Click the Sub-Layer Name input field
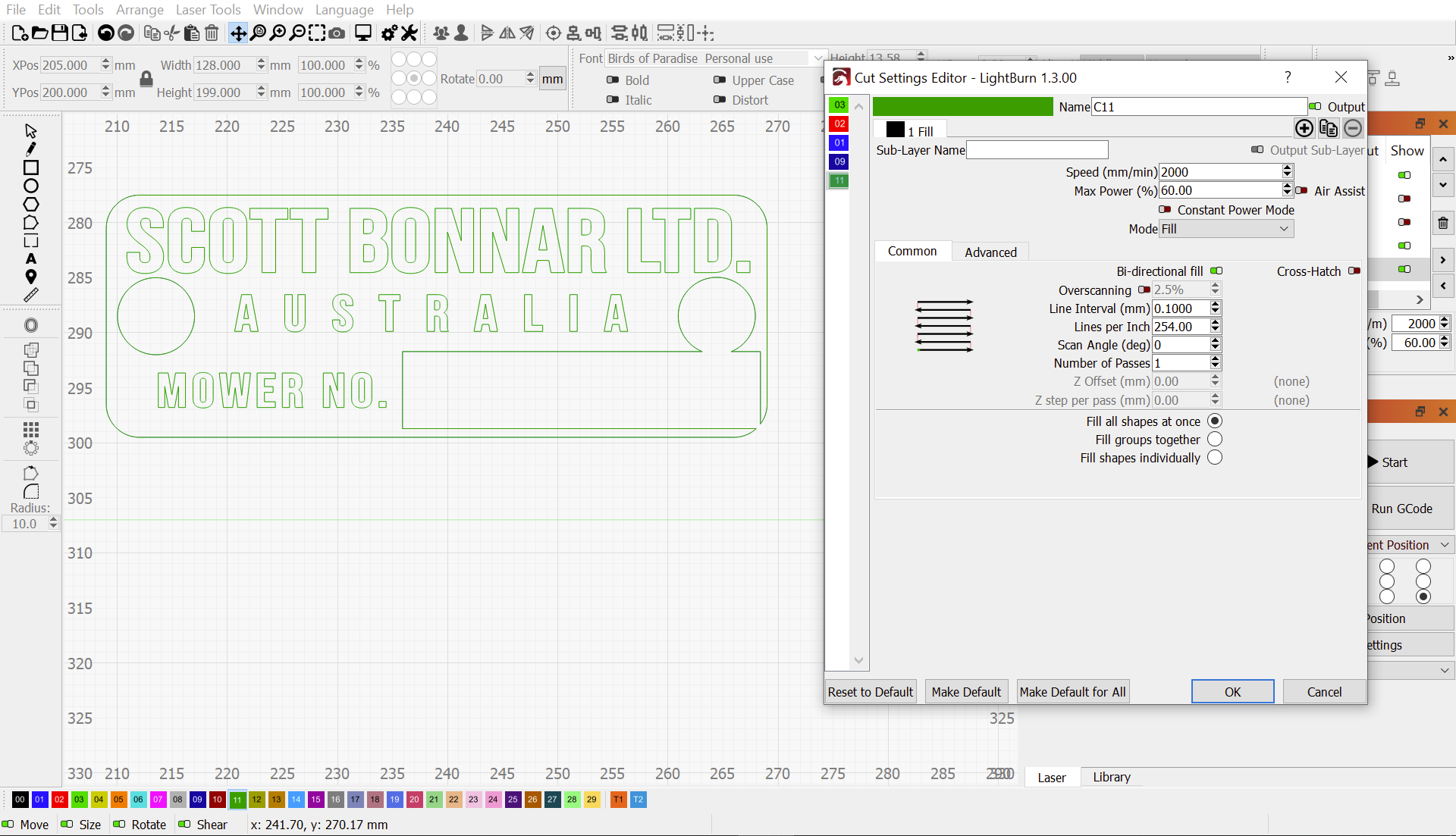The height and width of the screenshot is (836, 1456). click(1037, 150)
